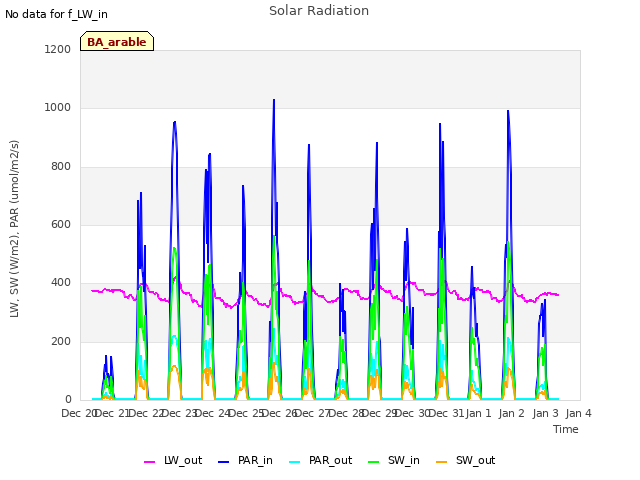Click the 1200 y-axis tick label

[x=58, y=49]
